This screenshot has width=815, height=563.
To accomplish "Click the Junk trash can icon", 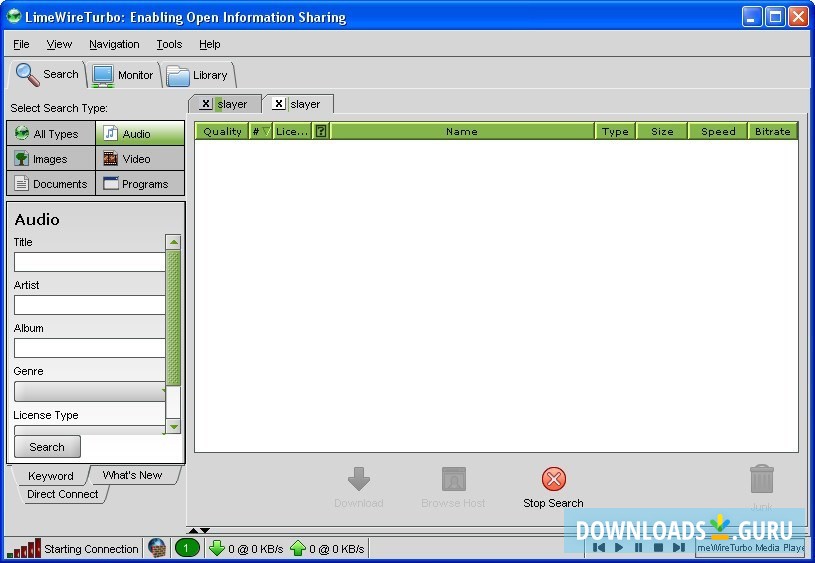I will (x=761, y=479).
